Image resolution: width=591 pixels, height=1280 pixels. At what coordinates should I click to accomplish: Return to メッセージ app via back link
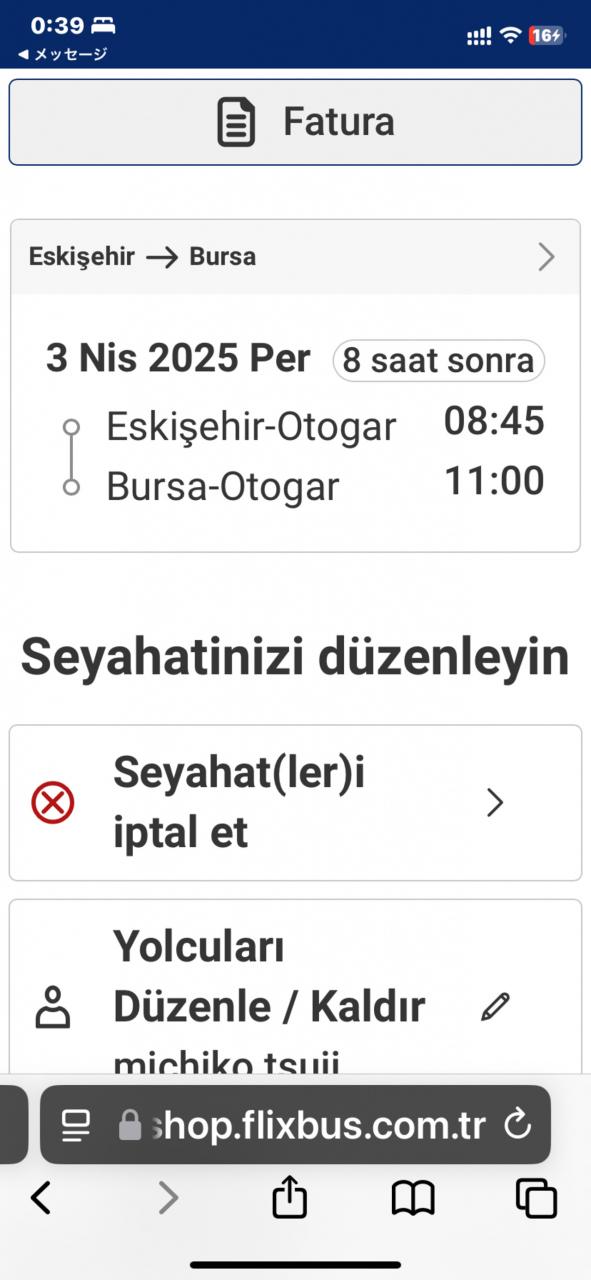[62, 54]
